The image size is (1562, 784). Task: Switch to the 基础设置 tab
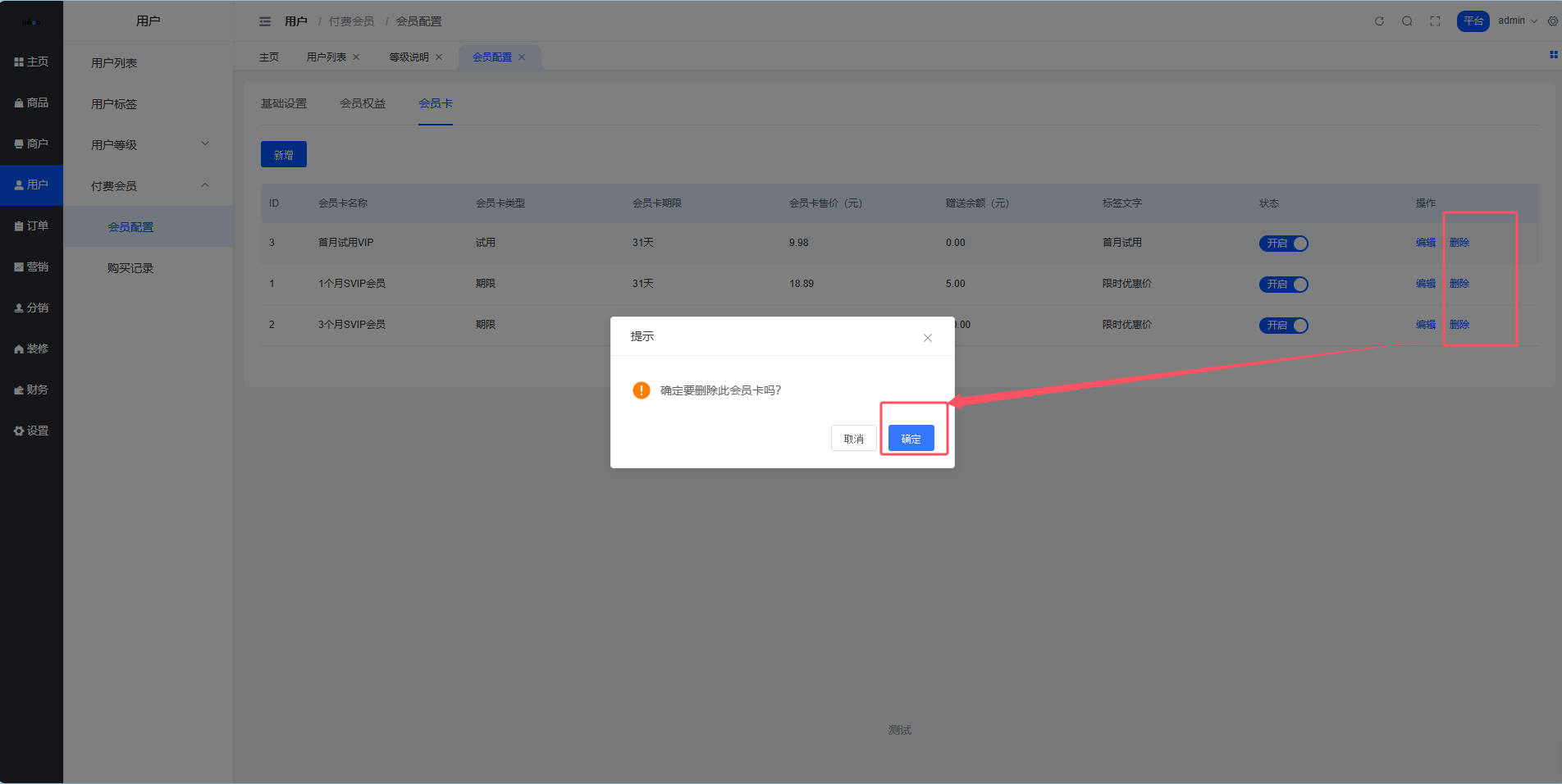pyautogui.click(x=284, y=103)
